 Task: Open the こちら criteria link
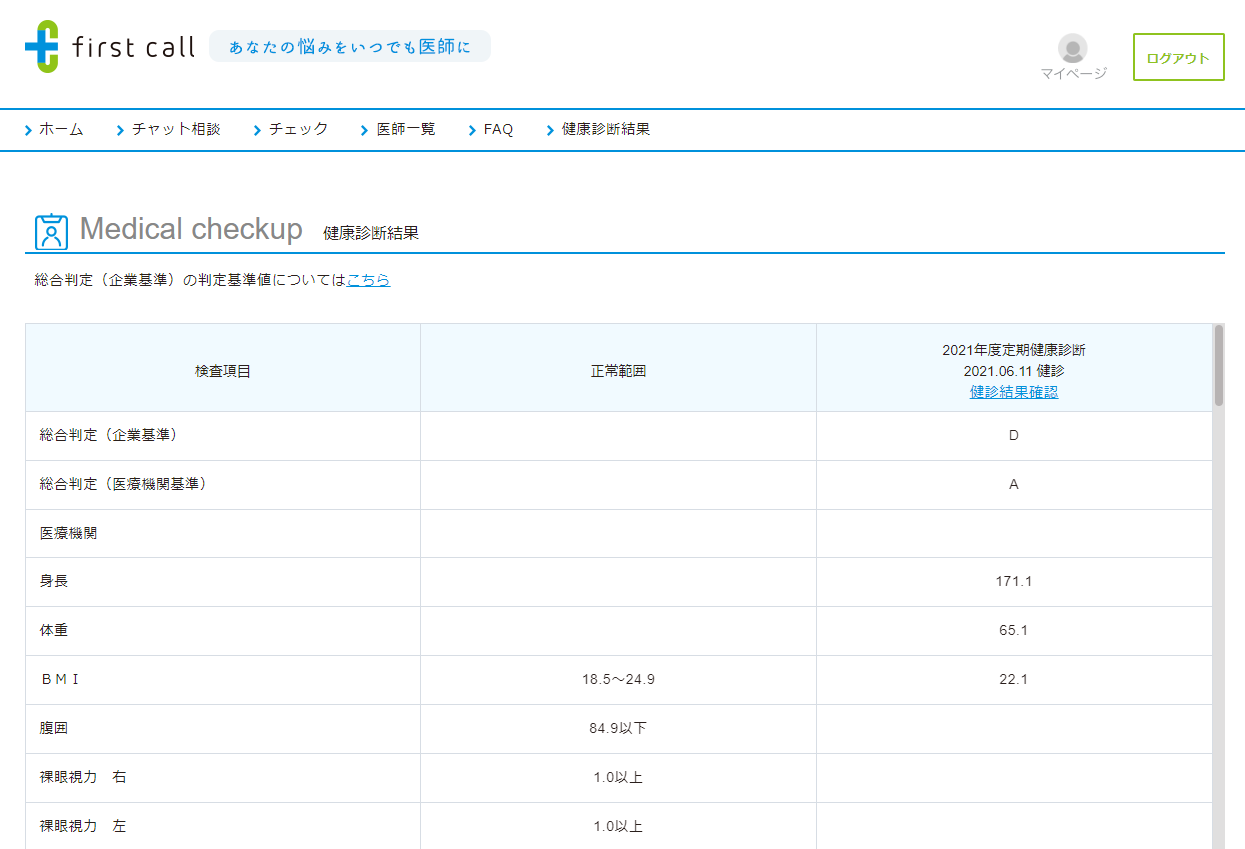click(368, 280)
